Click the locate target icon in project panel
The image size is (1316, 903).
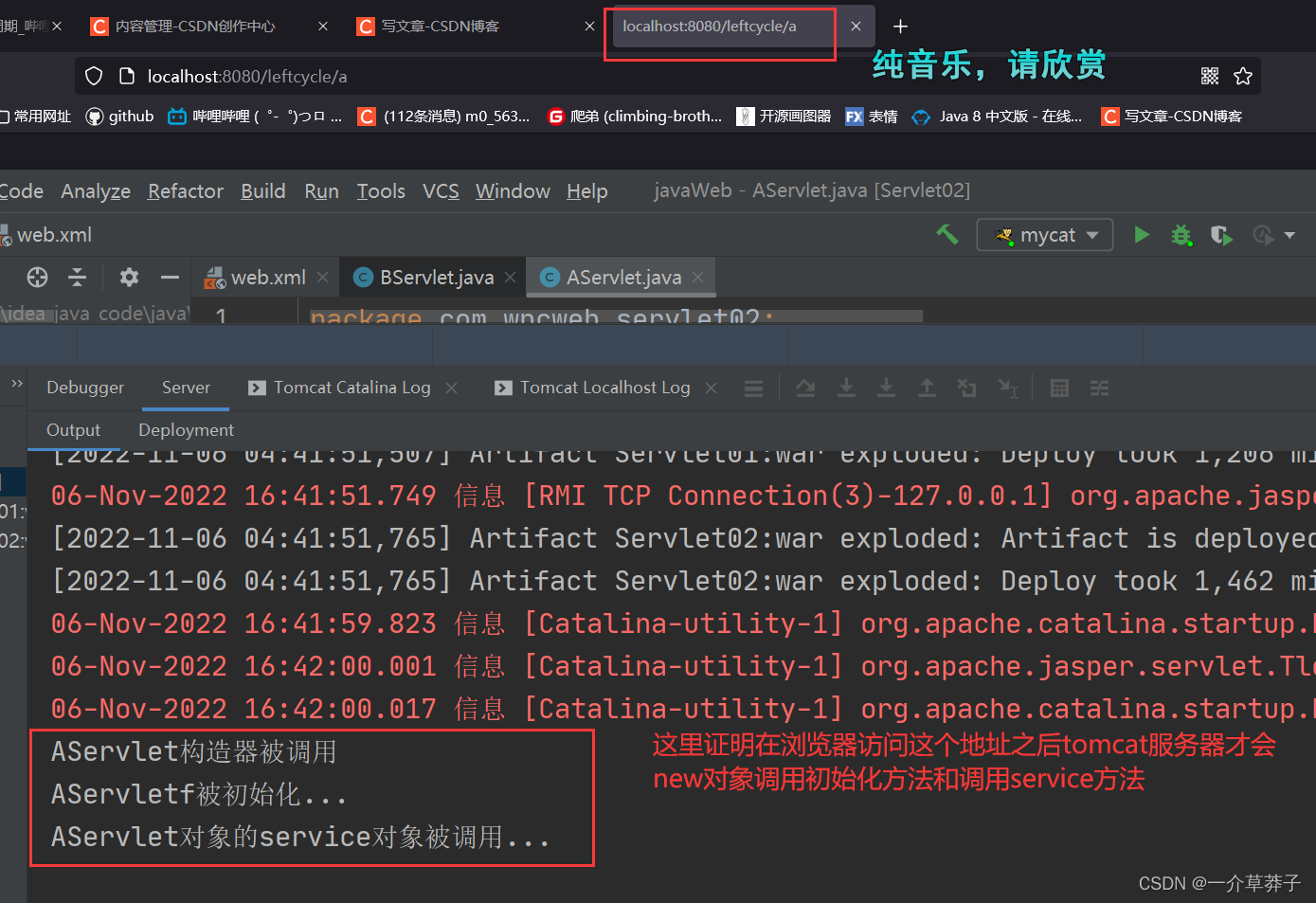pos(37,277)
